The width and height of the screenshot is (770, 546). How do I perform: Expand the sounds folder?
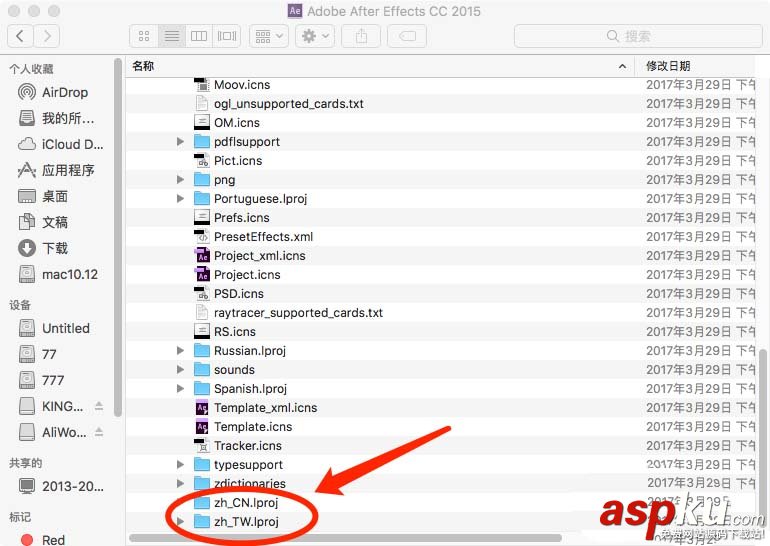[x=180, y=369]
